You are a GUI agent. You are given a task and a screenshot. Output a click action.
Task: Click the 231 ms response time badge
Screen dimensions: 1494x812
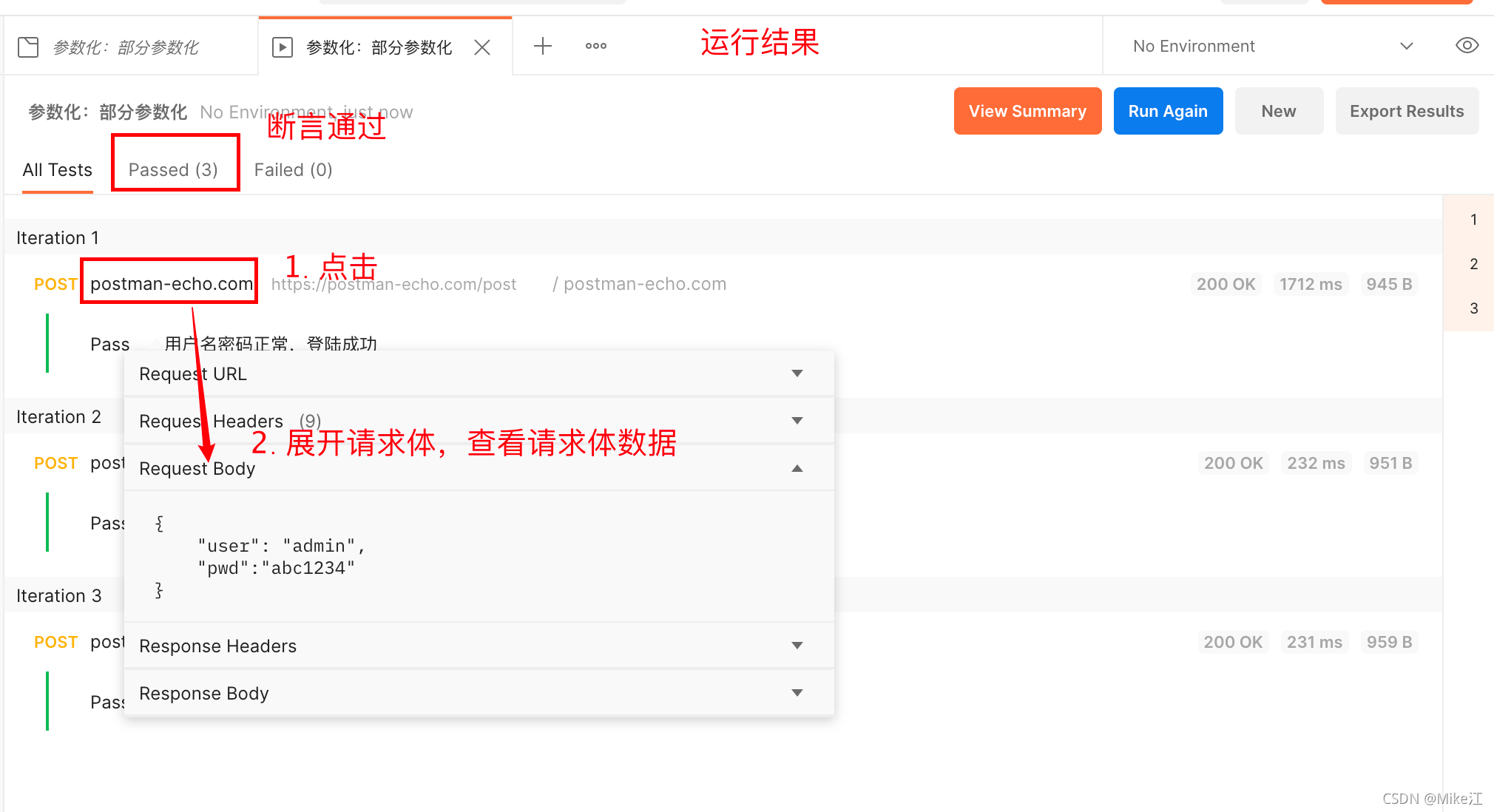1314,642
